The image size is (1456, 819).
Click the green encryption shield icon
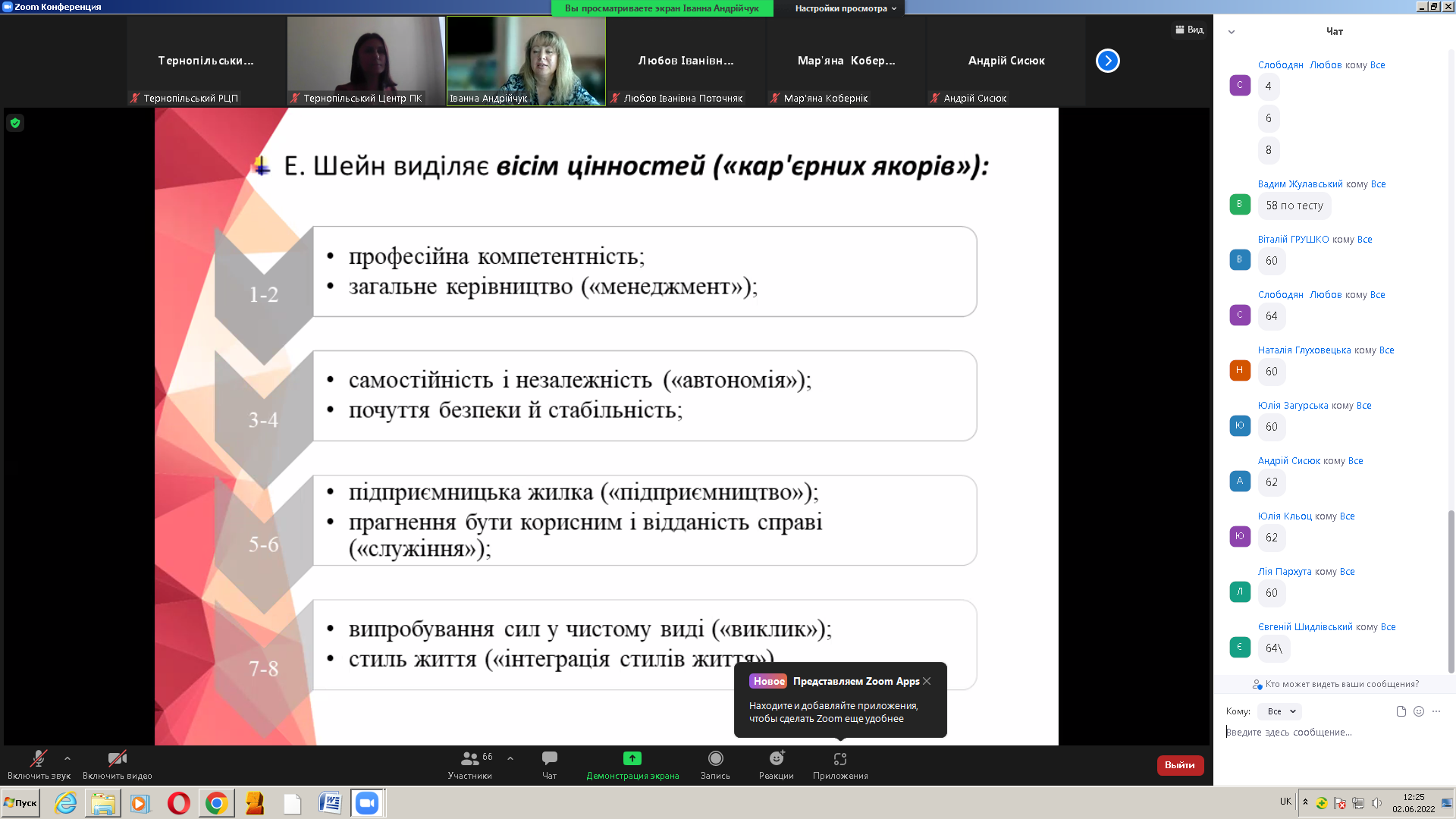click(15, 123)
